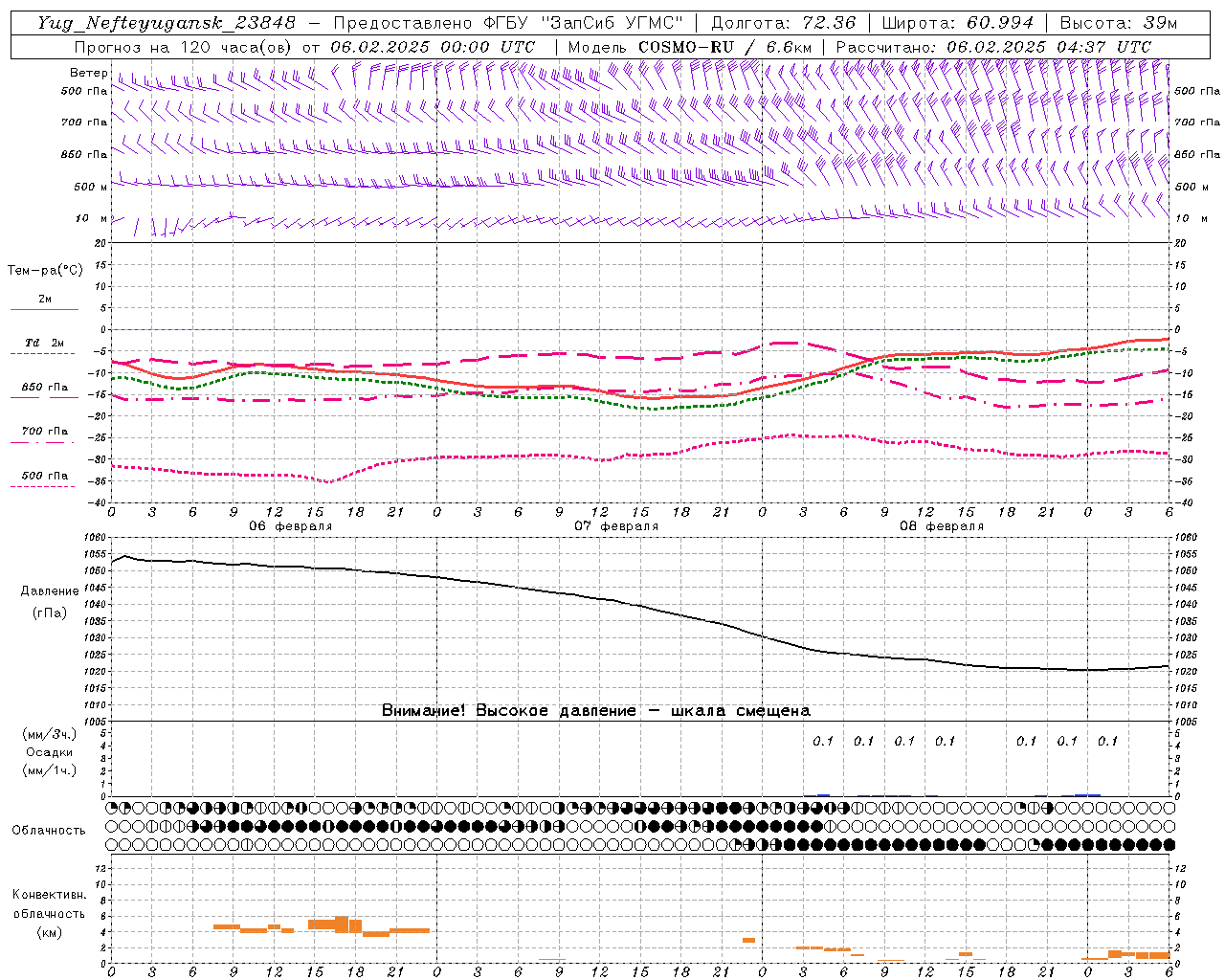Click the 07 февраля date label
Screen dimensions: 1225x980
click(x=616, y=526)
